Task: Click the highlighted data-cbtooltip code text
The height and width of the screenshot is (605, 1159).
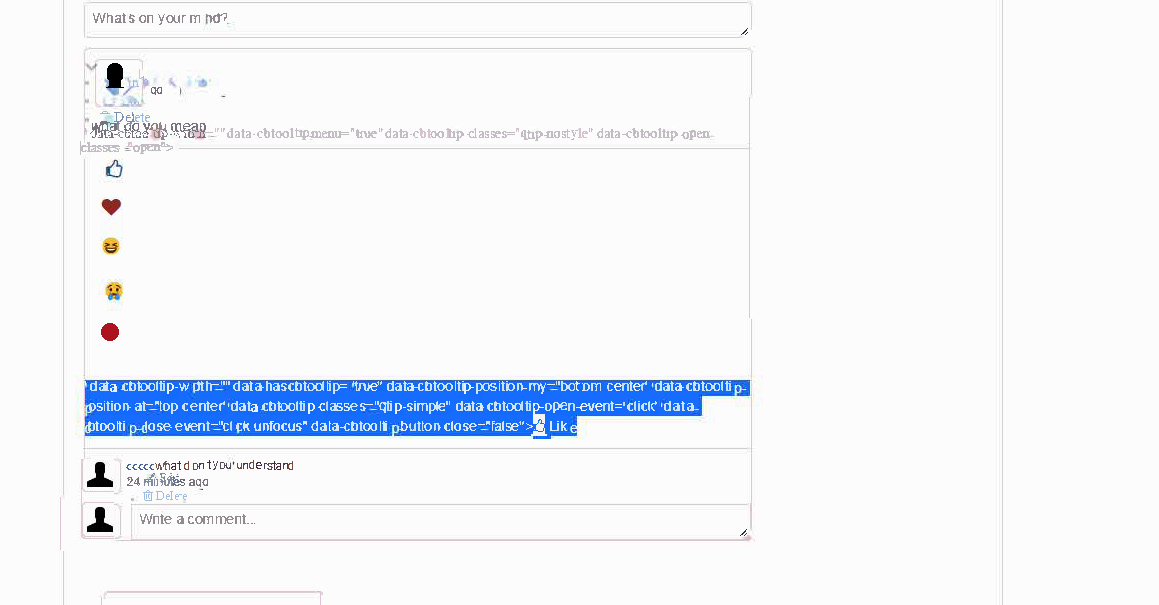Action: point(418,406)
